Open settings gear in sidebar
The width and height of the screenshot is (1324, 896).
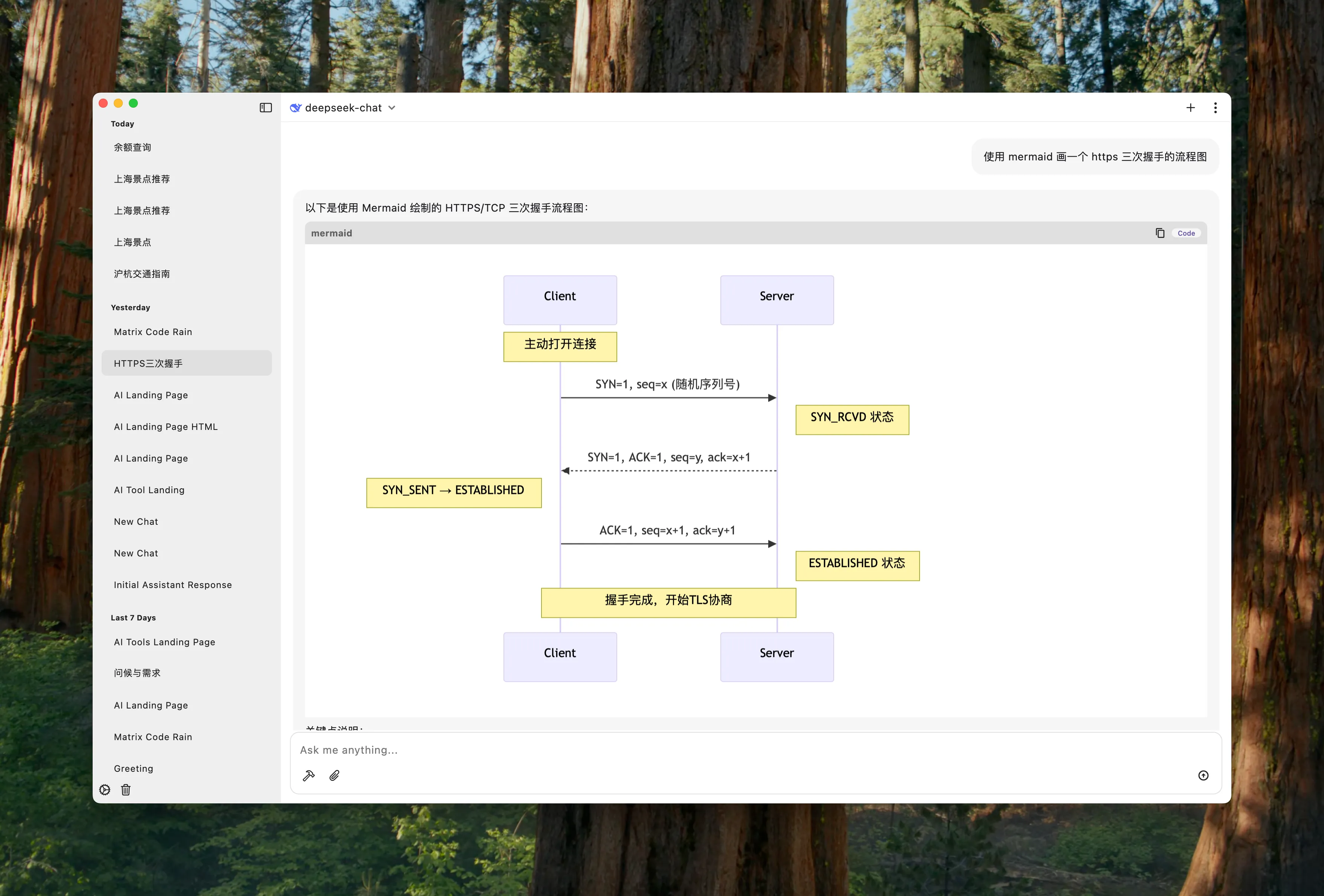coord(105,789)
